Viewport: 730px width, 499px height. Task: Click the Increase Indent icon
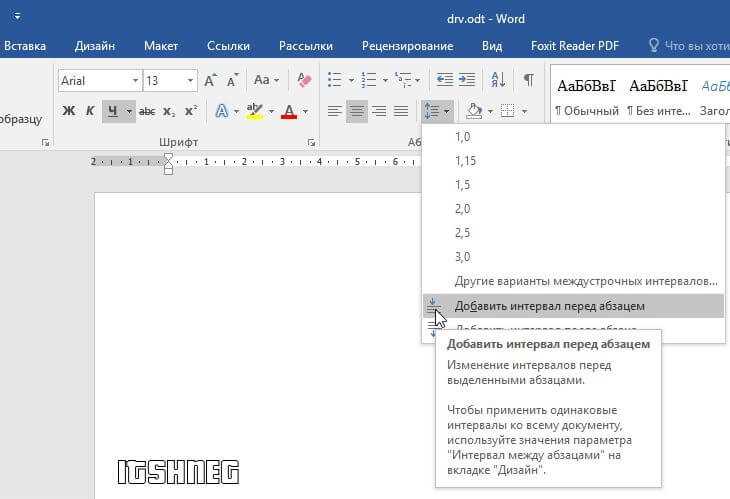(x=466, y=80)
